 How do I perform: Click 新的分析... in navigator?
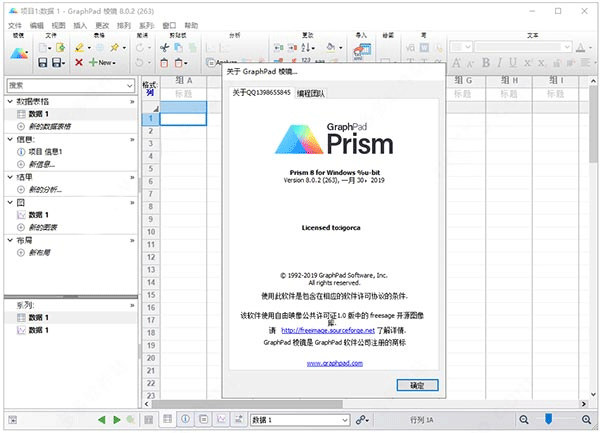tap(45, 189)
